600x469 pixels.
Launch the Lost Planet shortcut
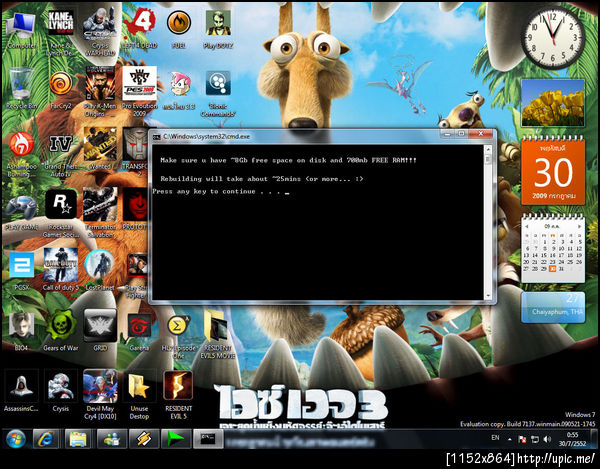click(x=99, y=269)
